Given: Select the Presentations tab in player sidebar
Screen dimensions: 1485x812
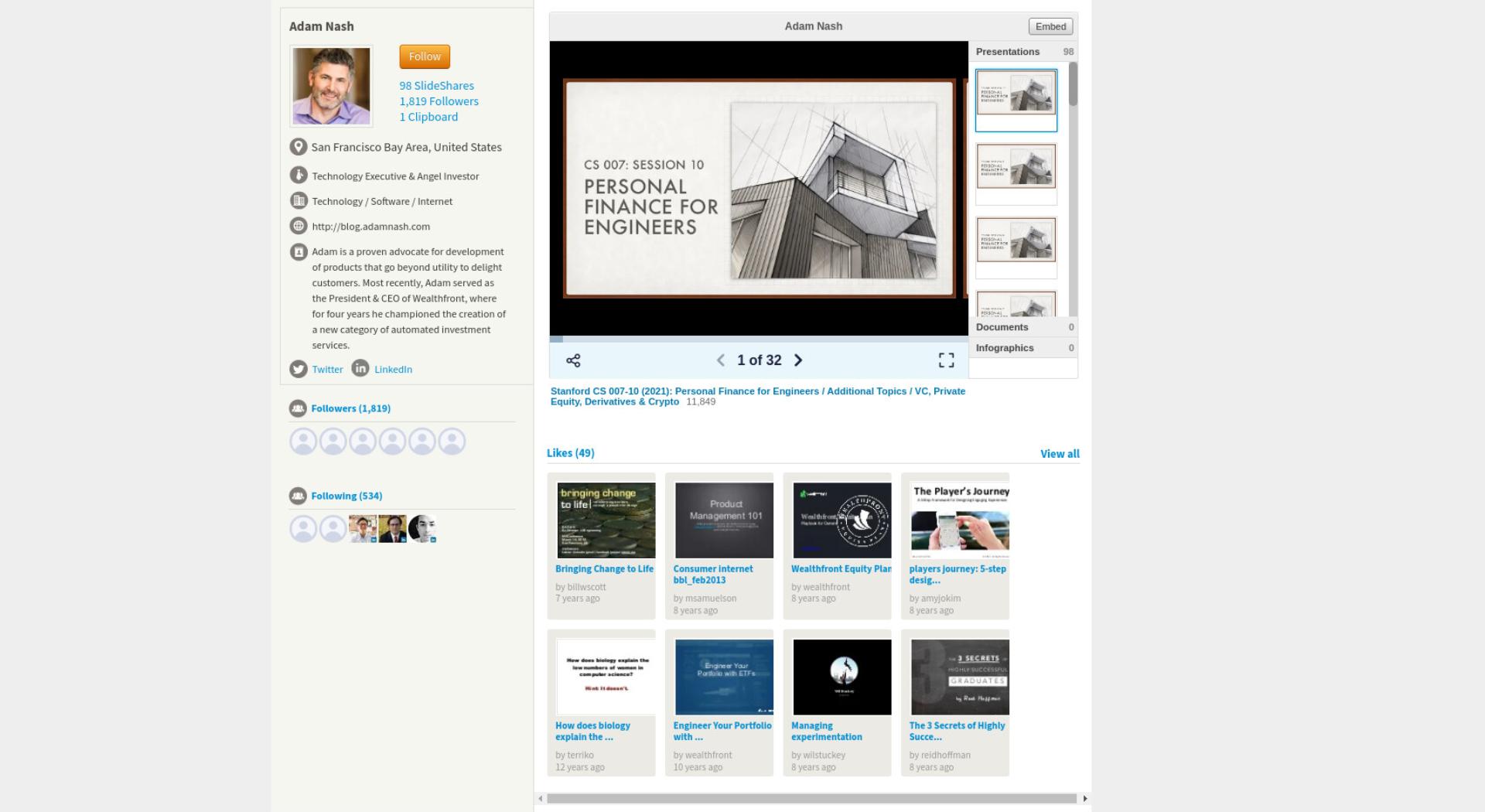Looking at the screenshot, I should 1022,52.
